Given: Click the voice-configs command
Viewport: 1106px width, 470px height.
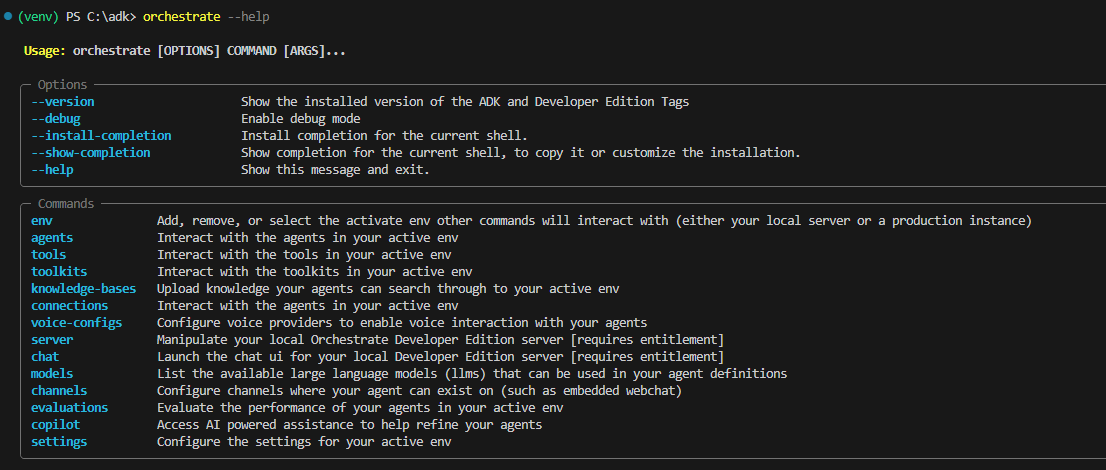Looking at the screenshot, I should tap(76, 323).
